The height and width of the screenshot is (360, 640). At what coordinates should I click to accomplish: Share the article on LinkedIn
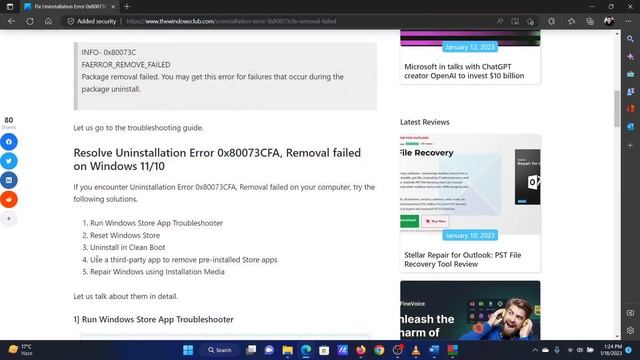pos(9,180)
